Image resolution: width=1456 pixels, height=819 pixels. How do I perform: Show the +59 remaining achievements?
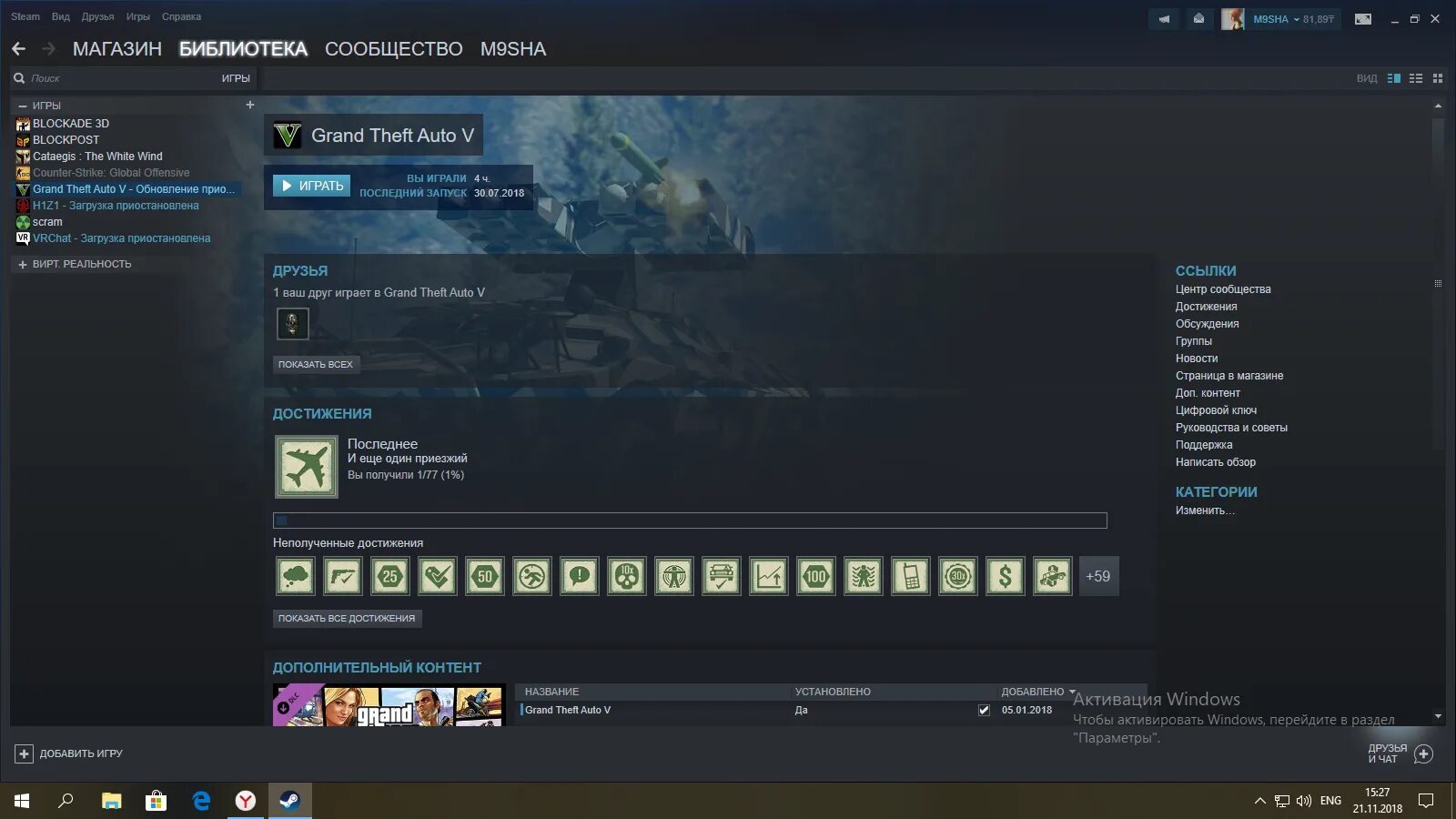pos(1098,576)
